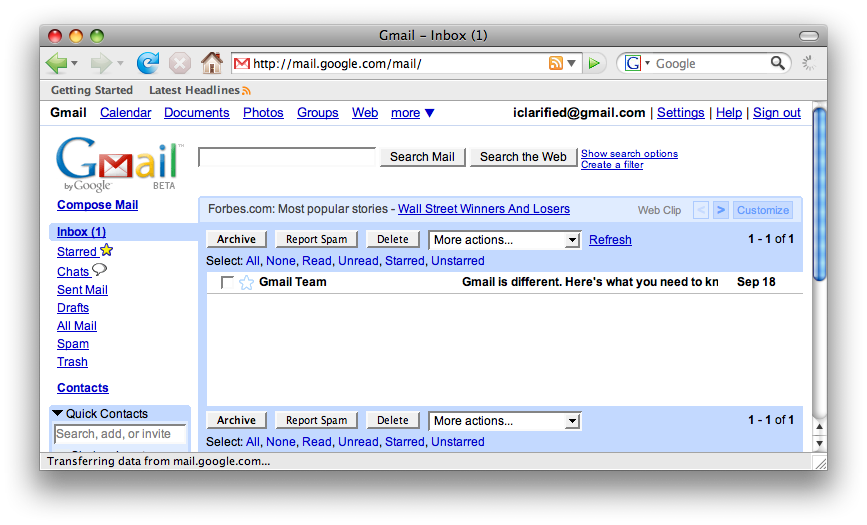Open the Inbox (1) folder
The width and height of the screenshot is (867, 525).
[81, 232]
